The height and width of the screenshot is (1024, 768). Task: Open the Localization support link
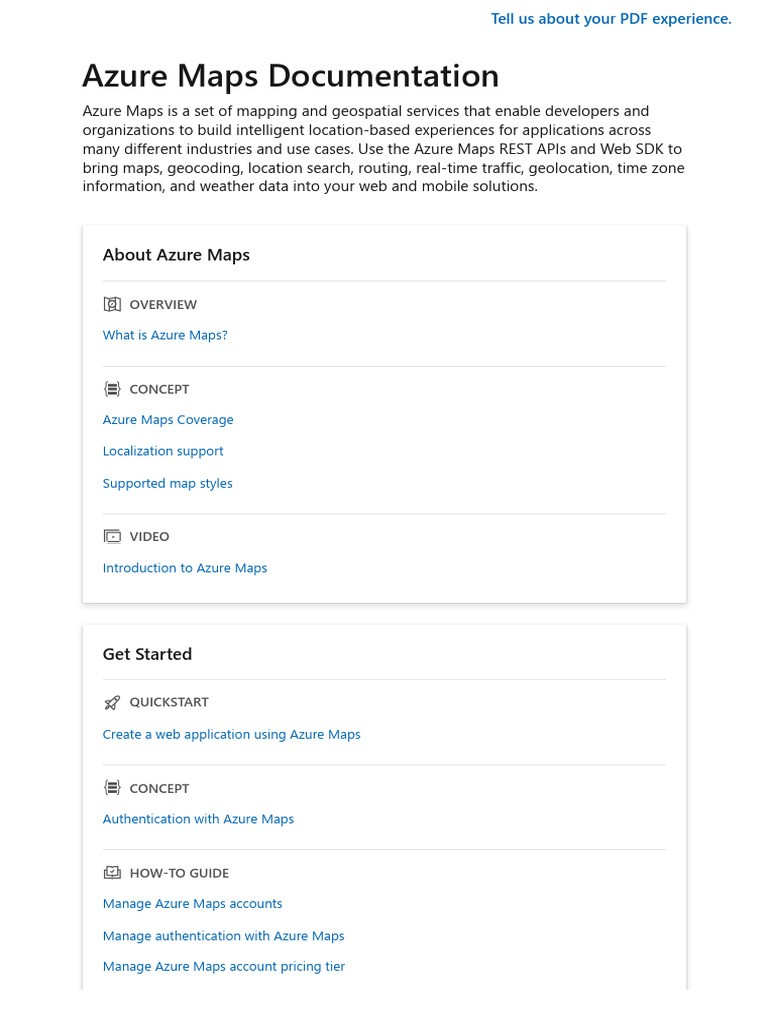tap(163, 451)
